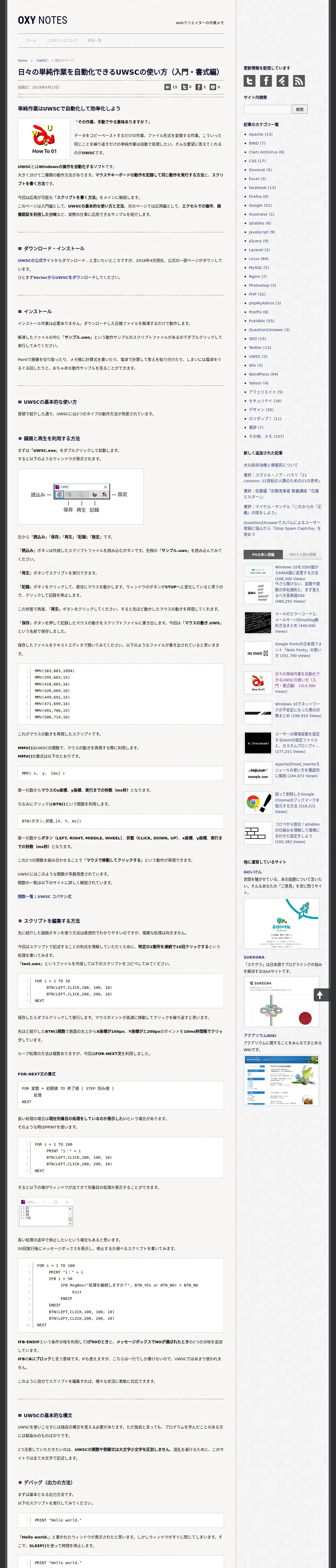Screen dimensions: 336x1568
Task: Open the PukiWiki (55) category
Action: (262, 321)
